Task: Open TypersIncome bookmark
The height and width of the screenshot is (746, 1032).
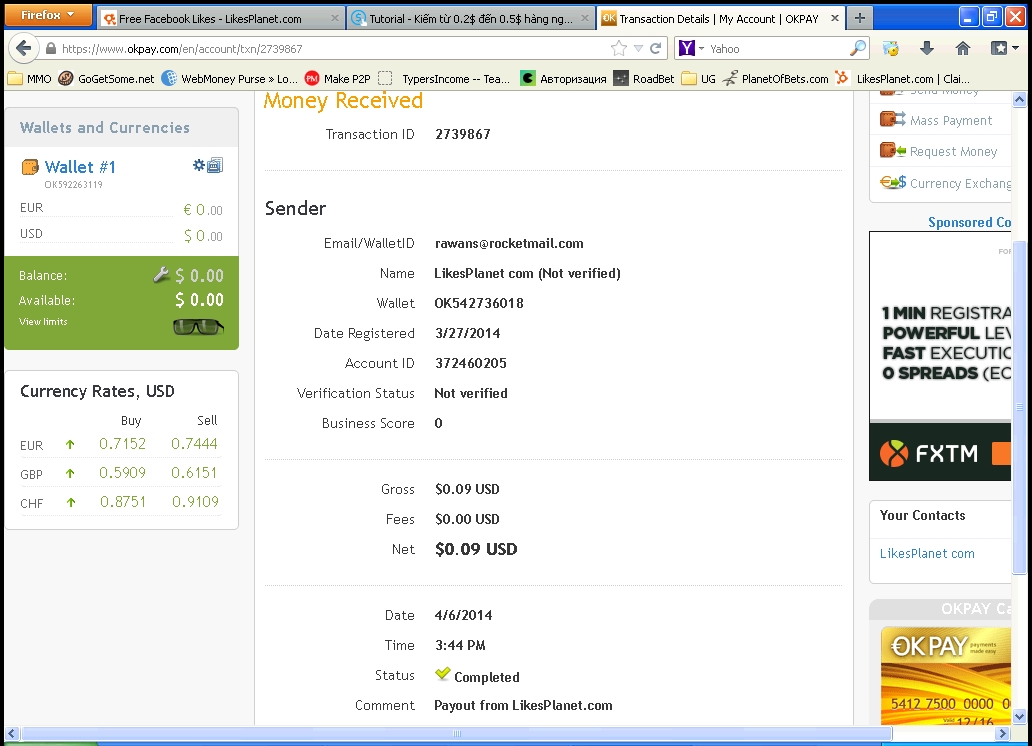Action: [x=445, y=78]
